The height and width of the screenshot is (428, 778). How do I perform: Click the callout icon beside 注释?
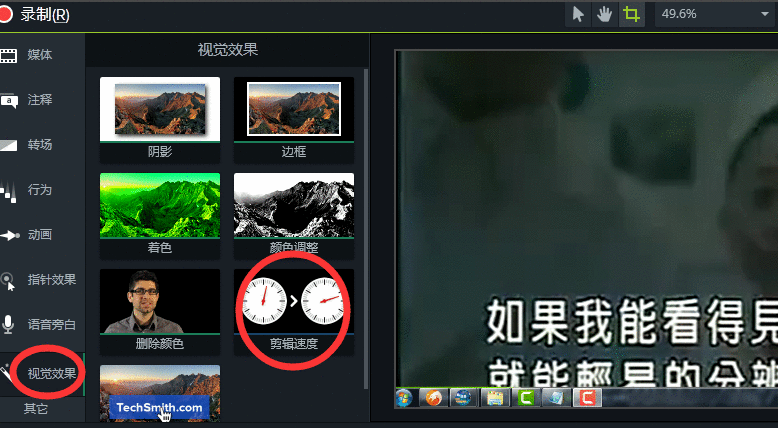9,101
